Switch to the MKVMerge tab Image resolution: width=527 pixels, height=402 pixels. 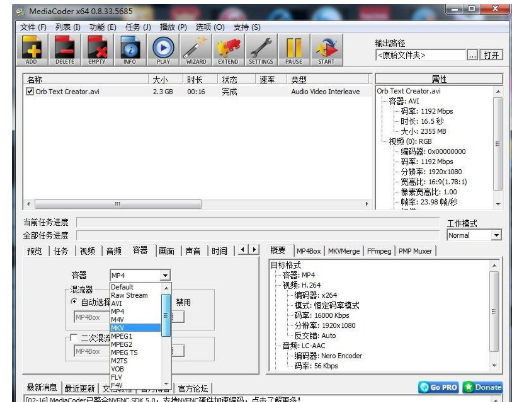pos(344,251)
